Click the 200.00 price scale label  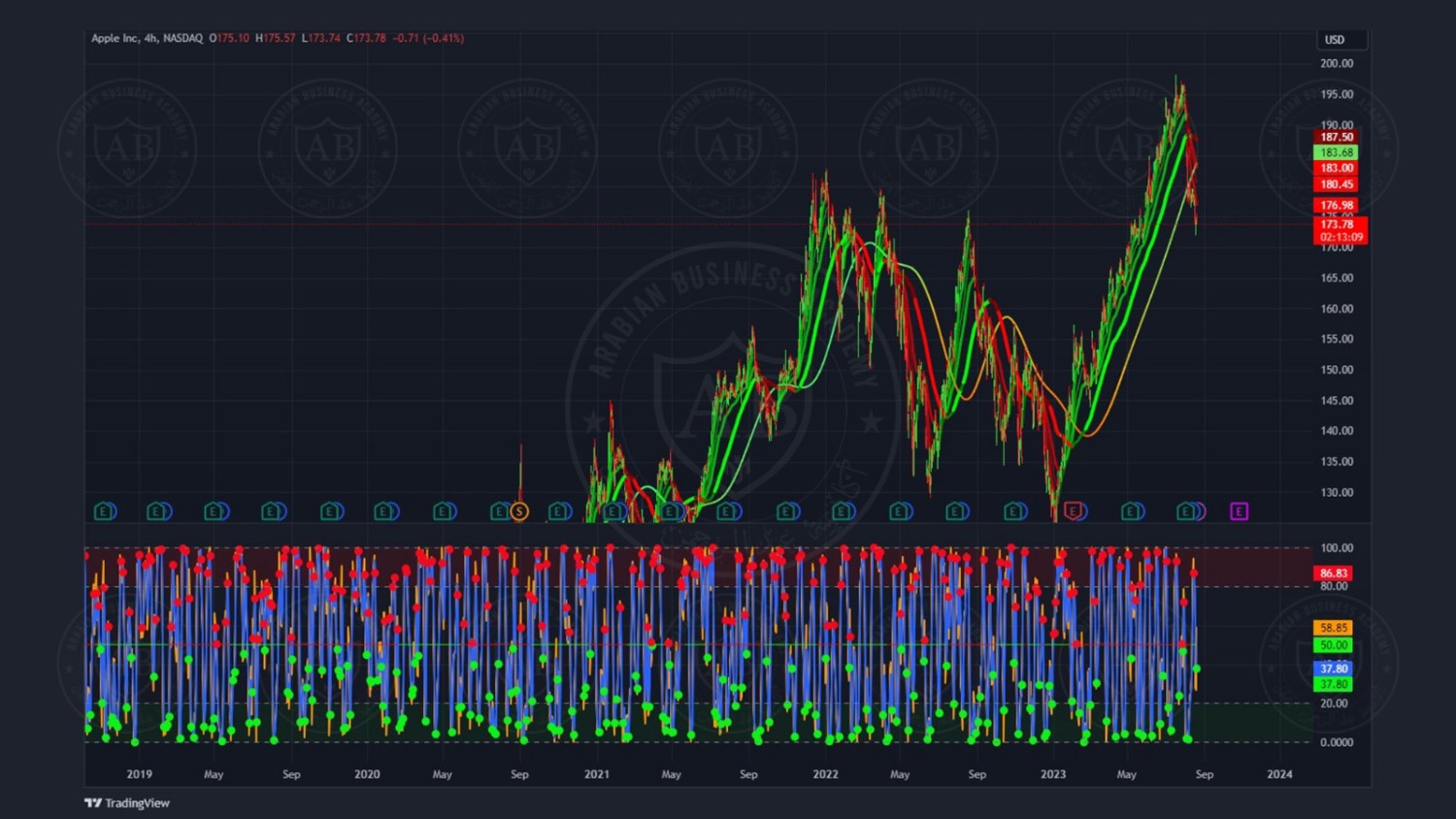[1337, 63]
